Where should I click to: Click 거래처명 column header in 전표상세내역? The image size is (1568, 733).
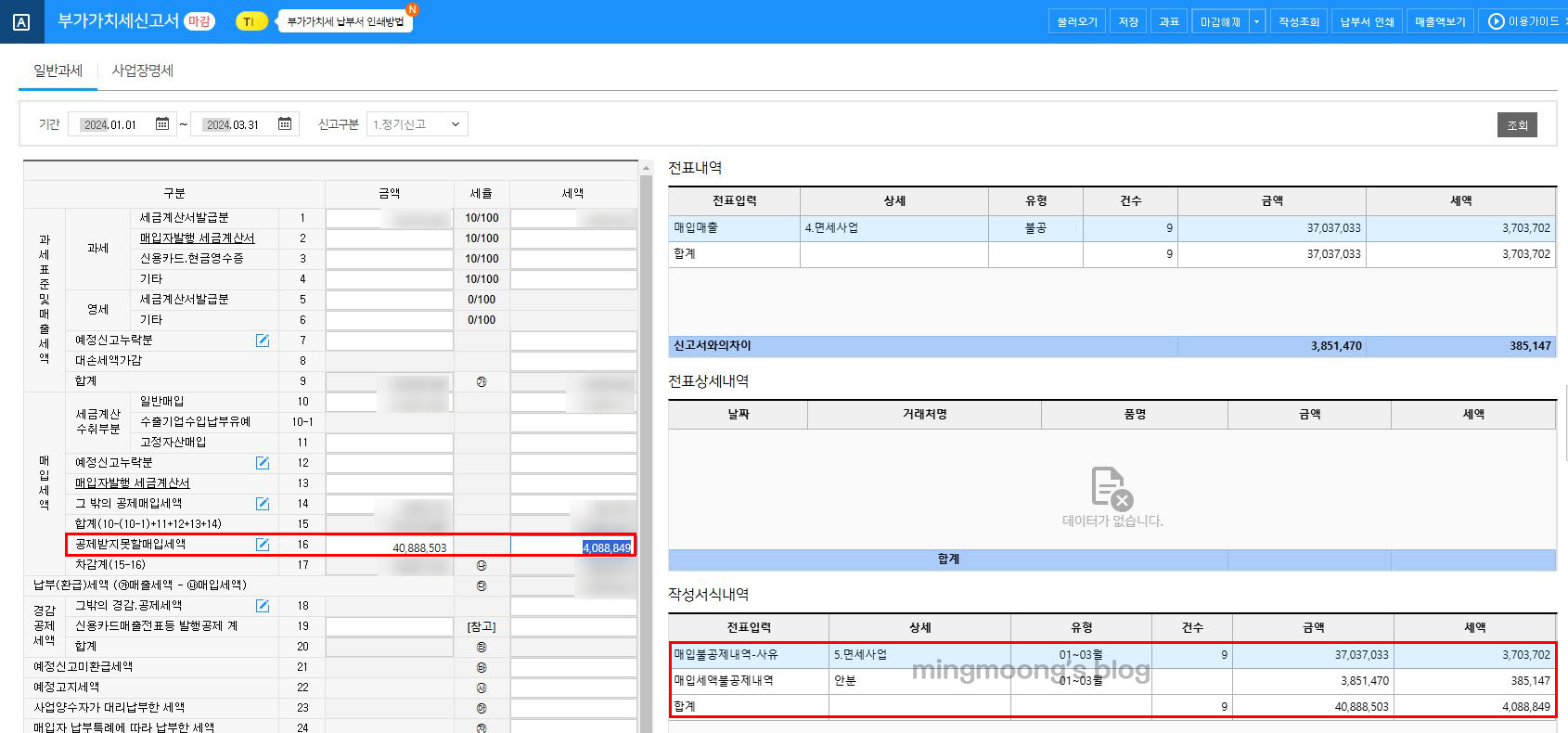[x=924, y=414]
